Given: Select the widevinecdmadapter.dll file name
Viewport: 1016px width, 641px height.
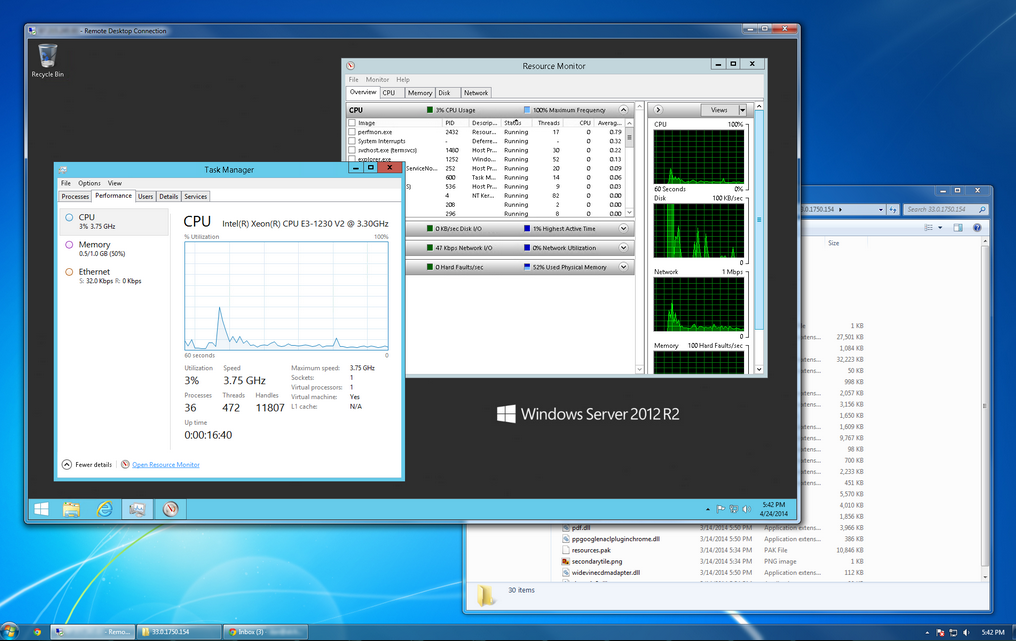Looking at the screenshot, I should click(x=606, y=573).
